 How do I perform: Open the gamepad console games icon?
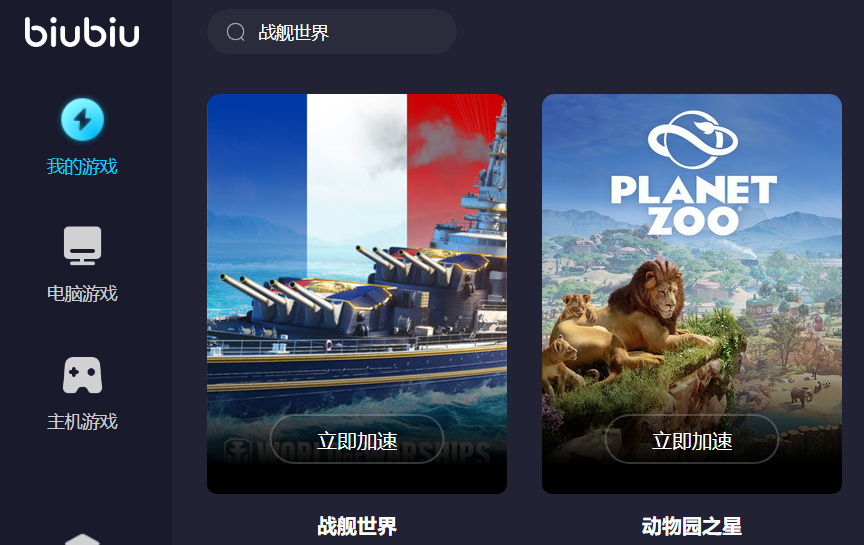pyautogui.click(x=82, y=375)
